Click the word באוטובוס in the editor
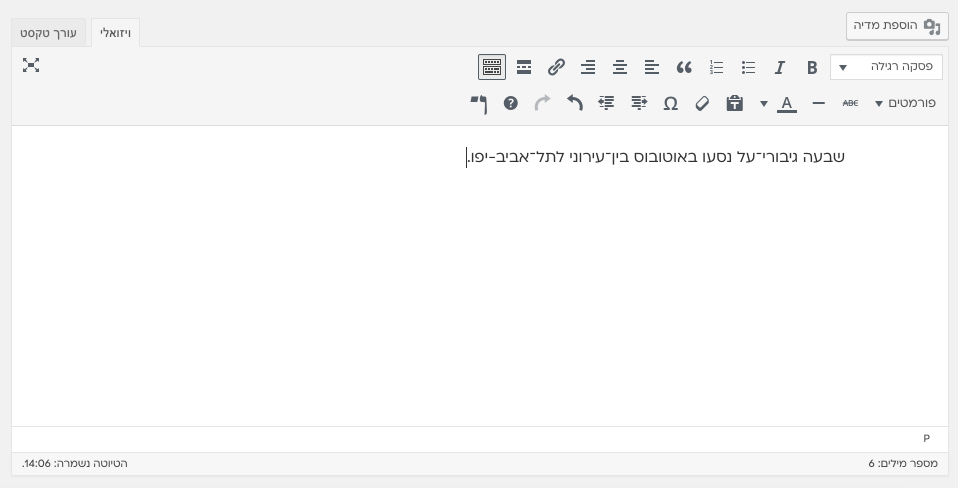The image size is (958, 488). [x=668, y=157]
